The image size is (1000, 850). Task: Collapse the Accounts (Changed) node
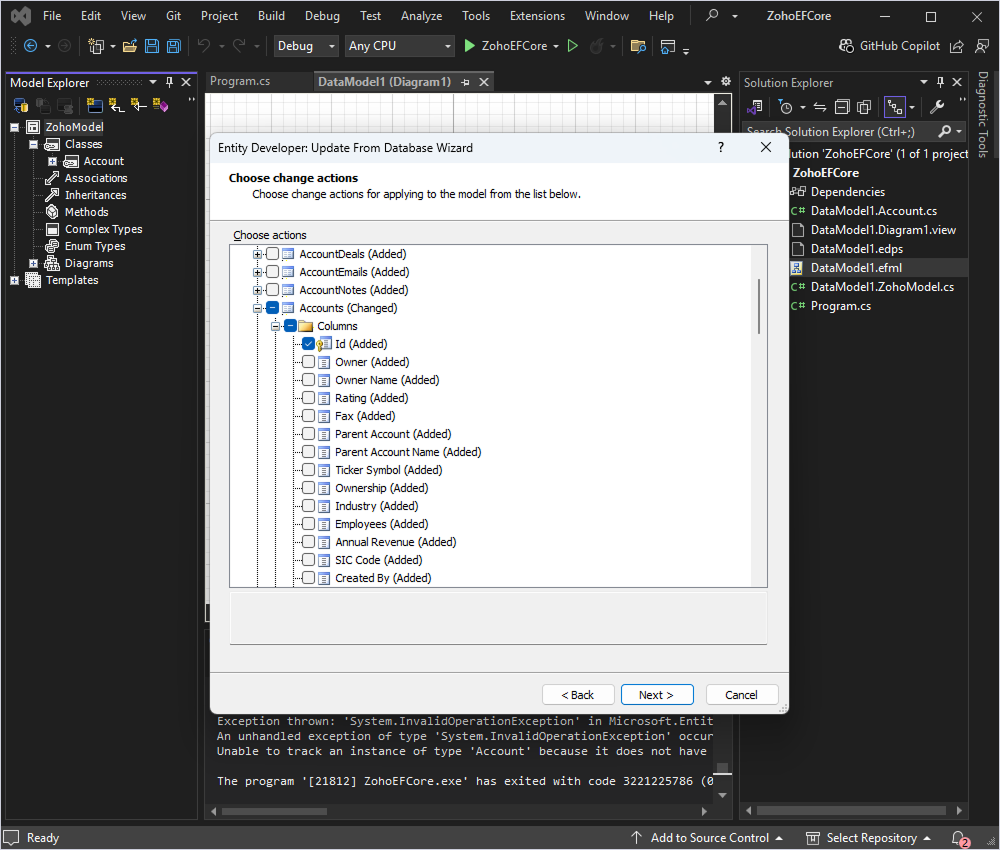pos(258,307)
